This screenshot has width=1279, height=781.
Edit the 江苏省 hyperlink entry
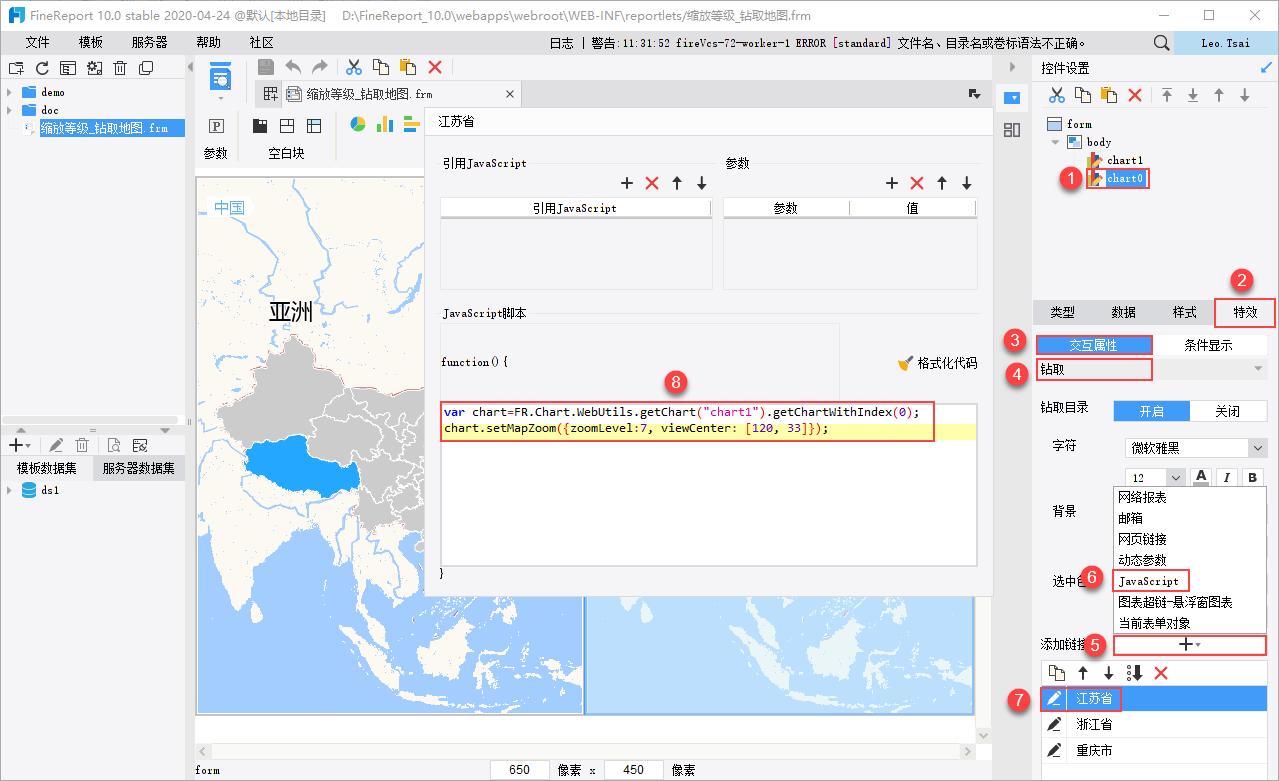coord(1054,698)
